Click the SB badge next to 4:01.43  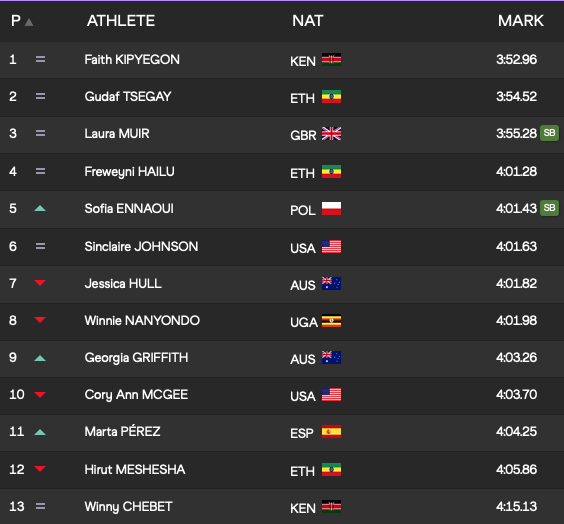point(549,208)
